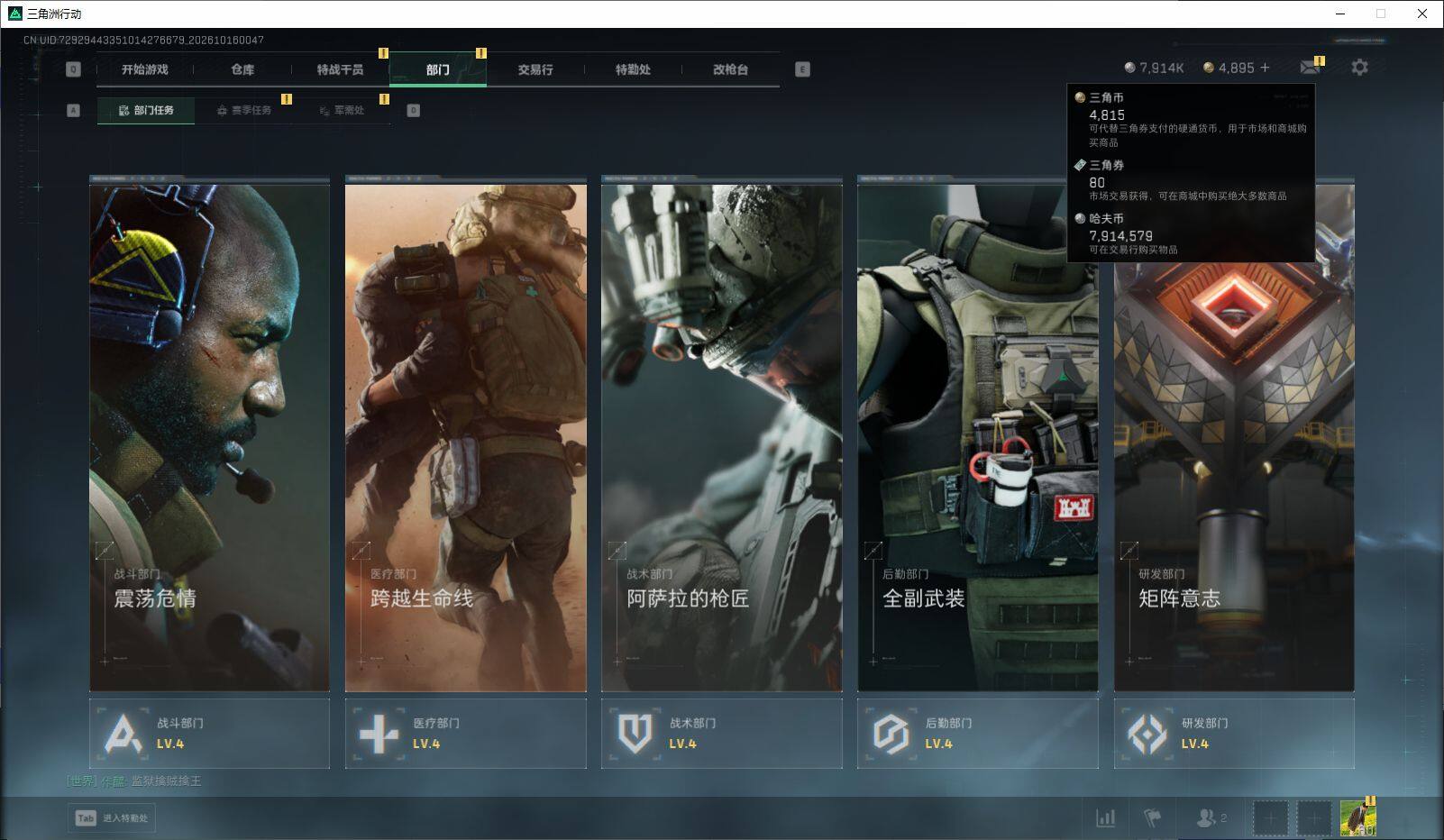Go to the 交易行 tab

(535, 69)
